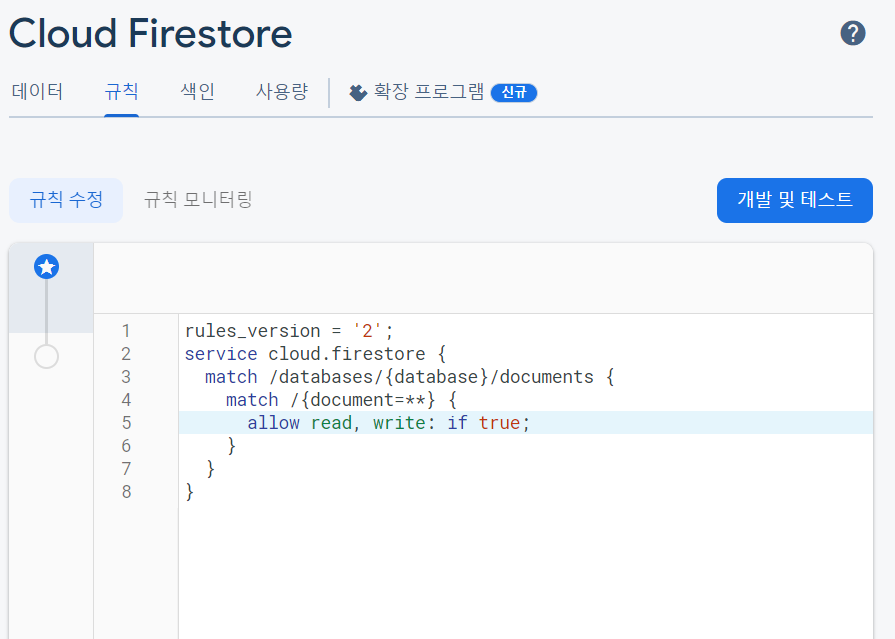Go to the 사용량 tab

[282, 91]
